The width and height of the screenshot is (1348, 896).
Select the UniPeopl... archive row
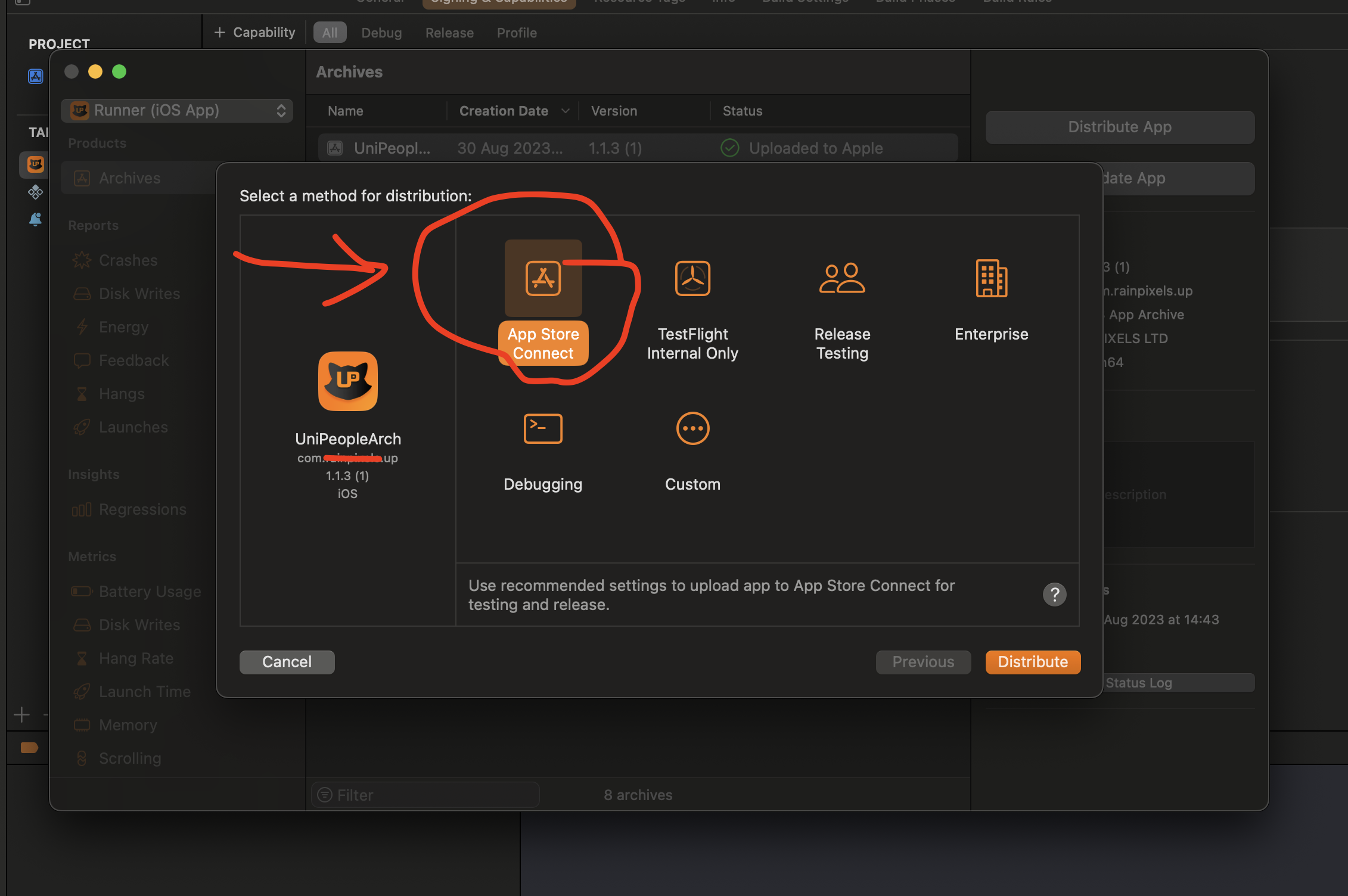tap(638, 148)
